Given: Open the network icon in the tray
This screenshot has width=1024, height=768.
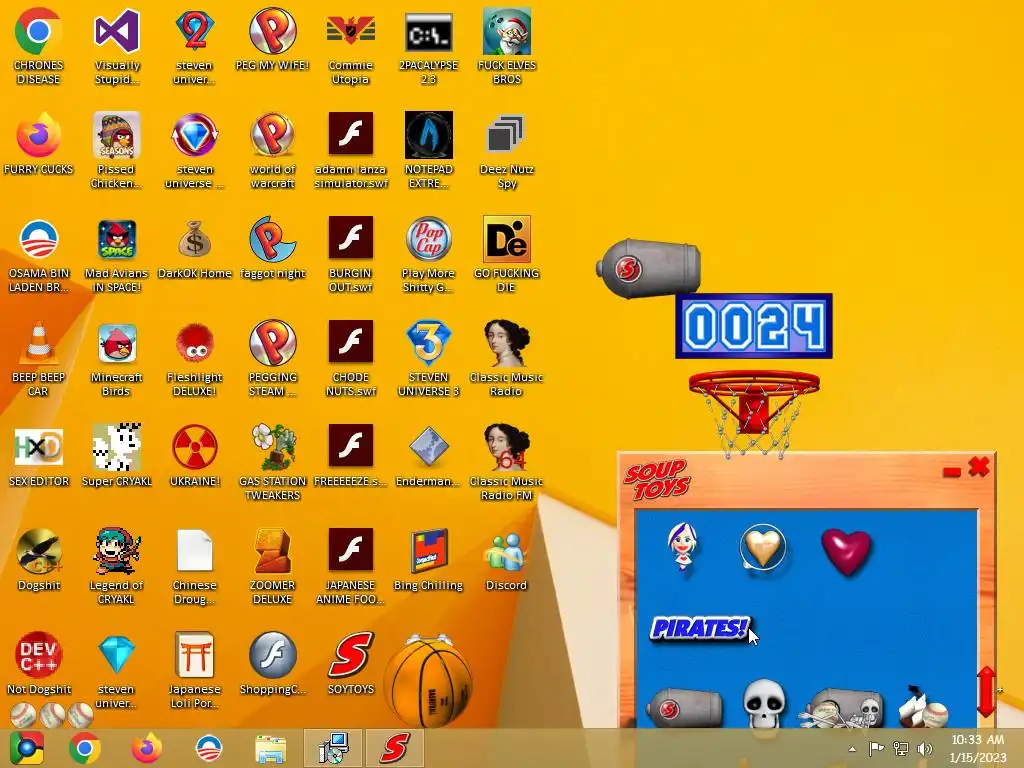Looking at the screenshot, I should [901, 749].
